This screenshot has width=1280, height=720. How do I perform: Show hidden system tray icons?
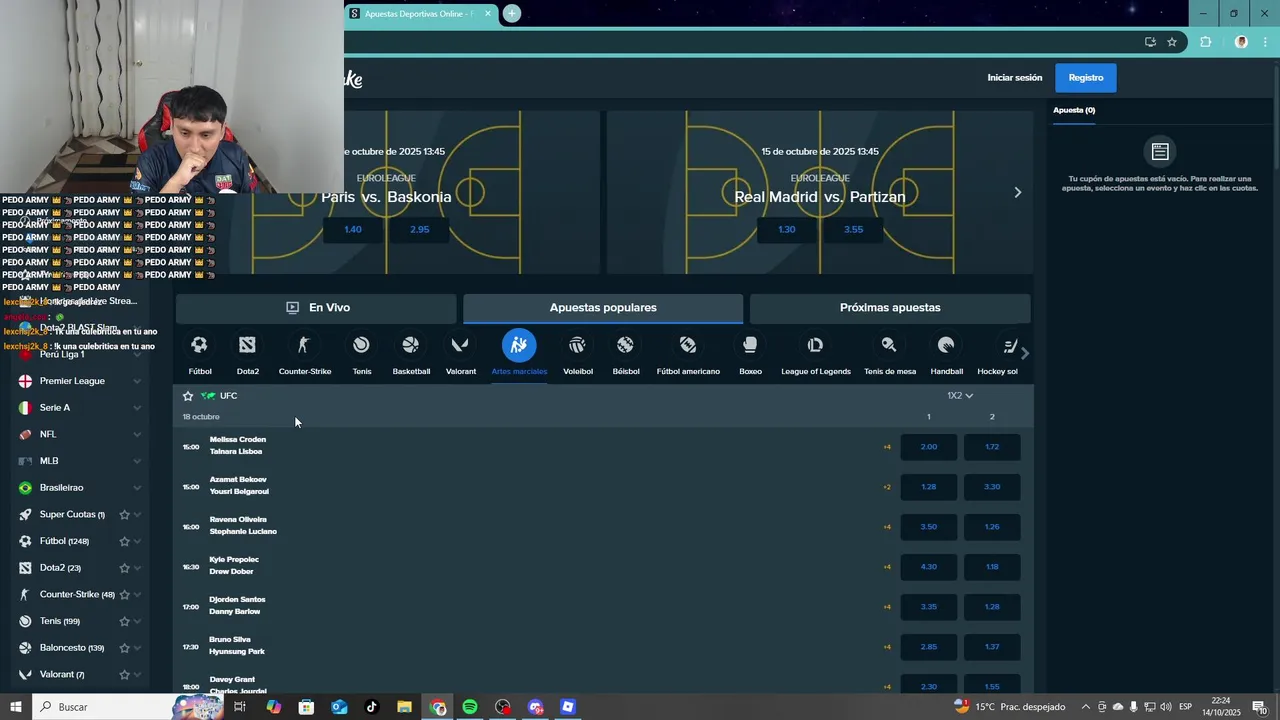coord(1086,707)
